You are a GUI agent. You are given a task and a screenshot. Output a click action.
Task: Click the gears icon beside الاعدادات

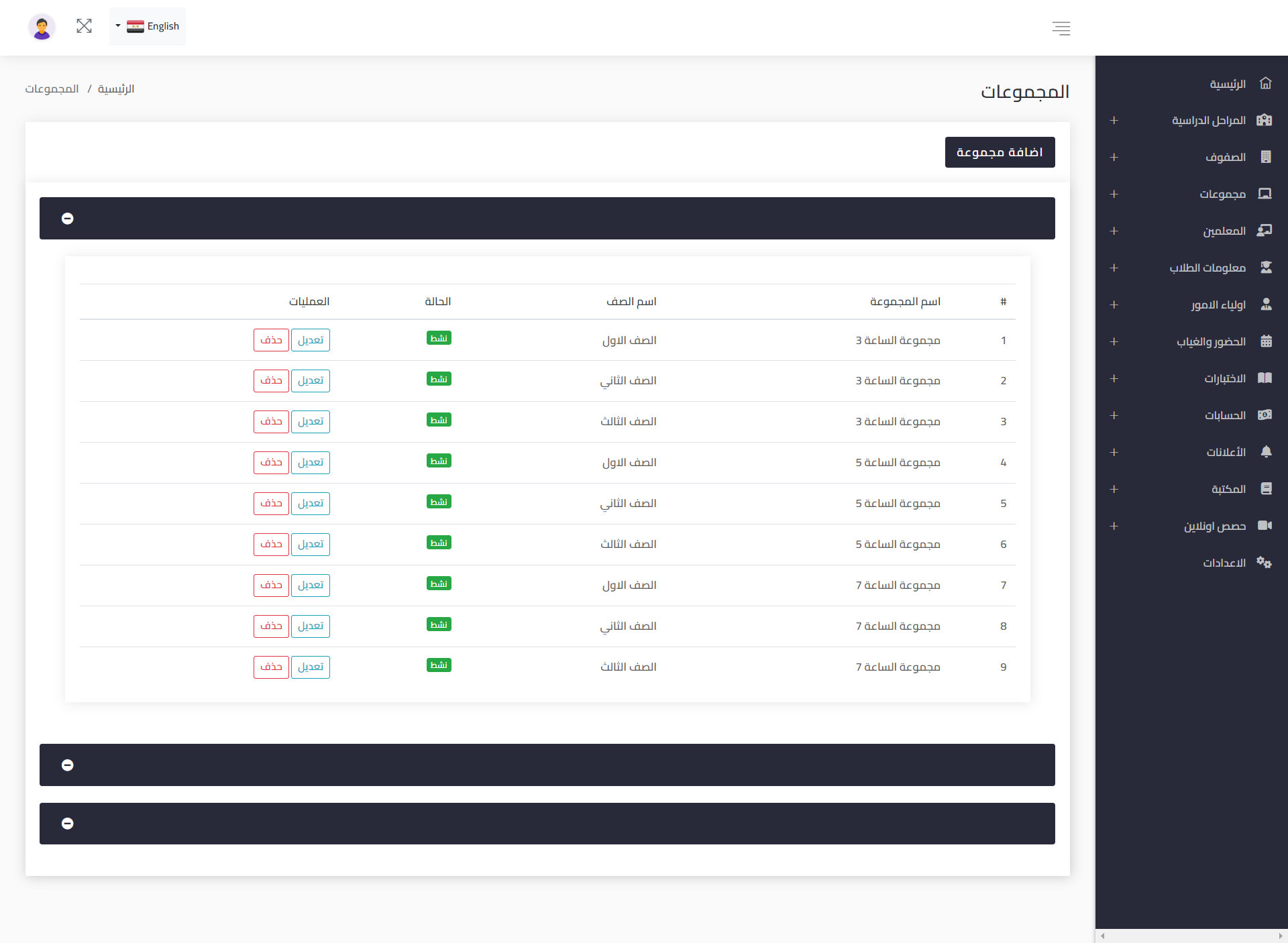pos(1264,563)
